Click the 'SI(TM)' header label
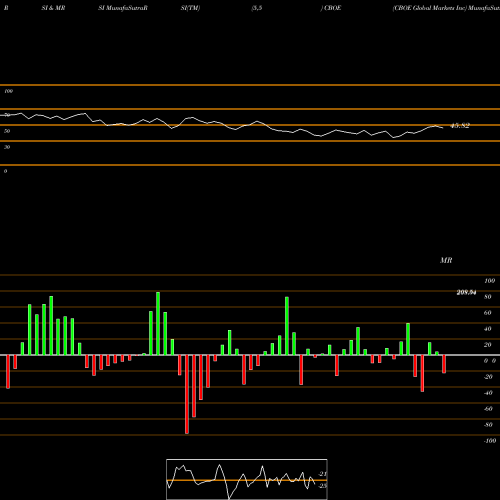 point(190,8)
